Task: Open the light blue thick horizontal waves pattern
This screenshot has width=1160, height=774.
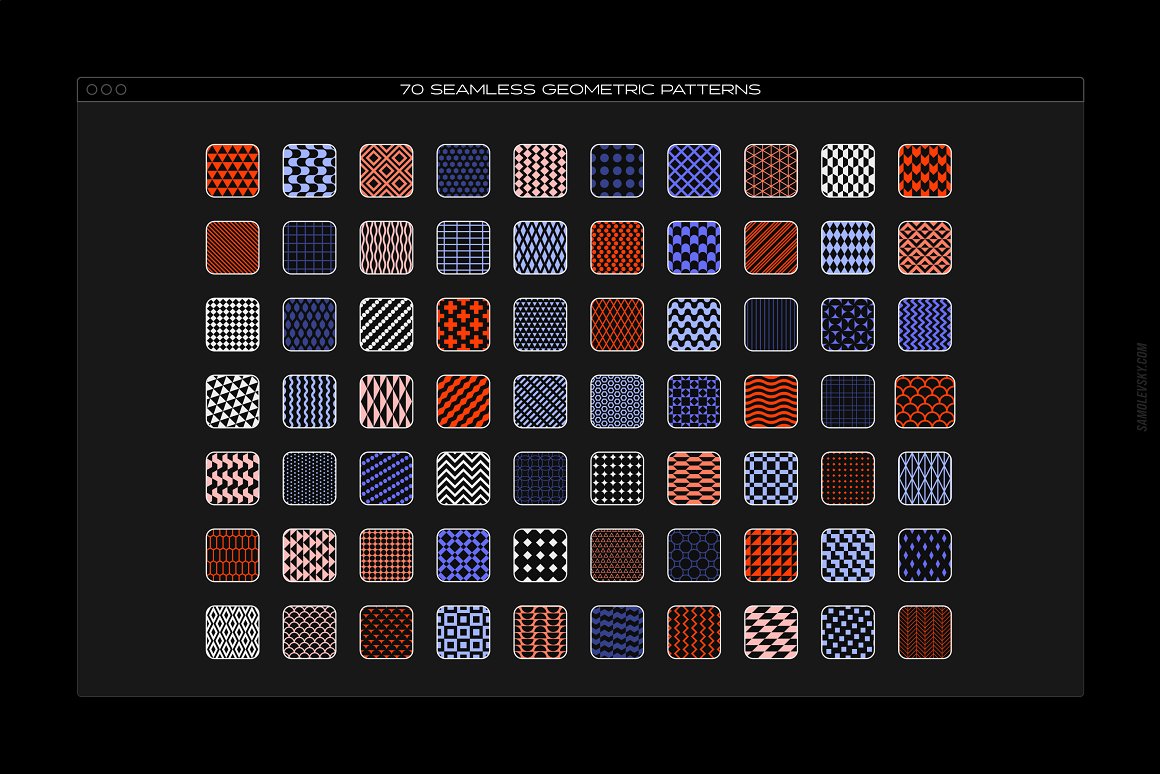Action: (694, 325)
